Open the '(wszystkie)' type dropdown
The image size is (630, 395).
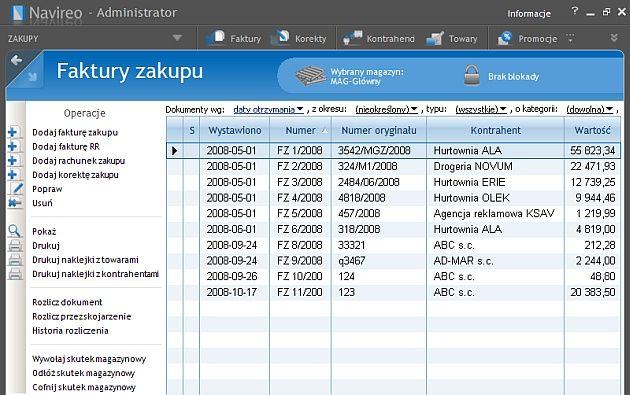coord(481,109)
